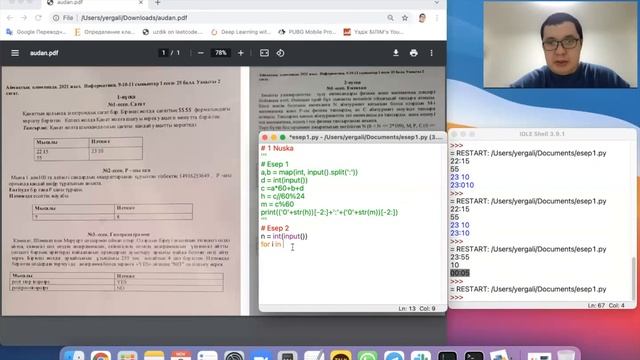
Task: Click the 'm = c%60' code line
Action: (x=277, y=204)
